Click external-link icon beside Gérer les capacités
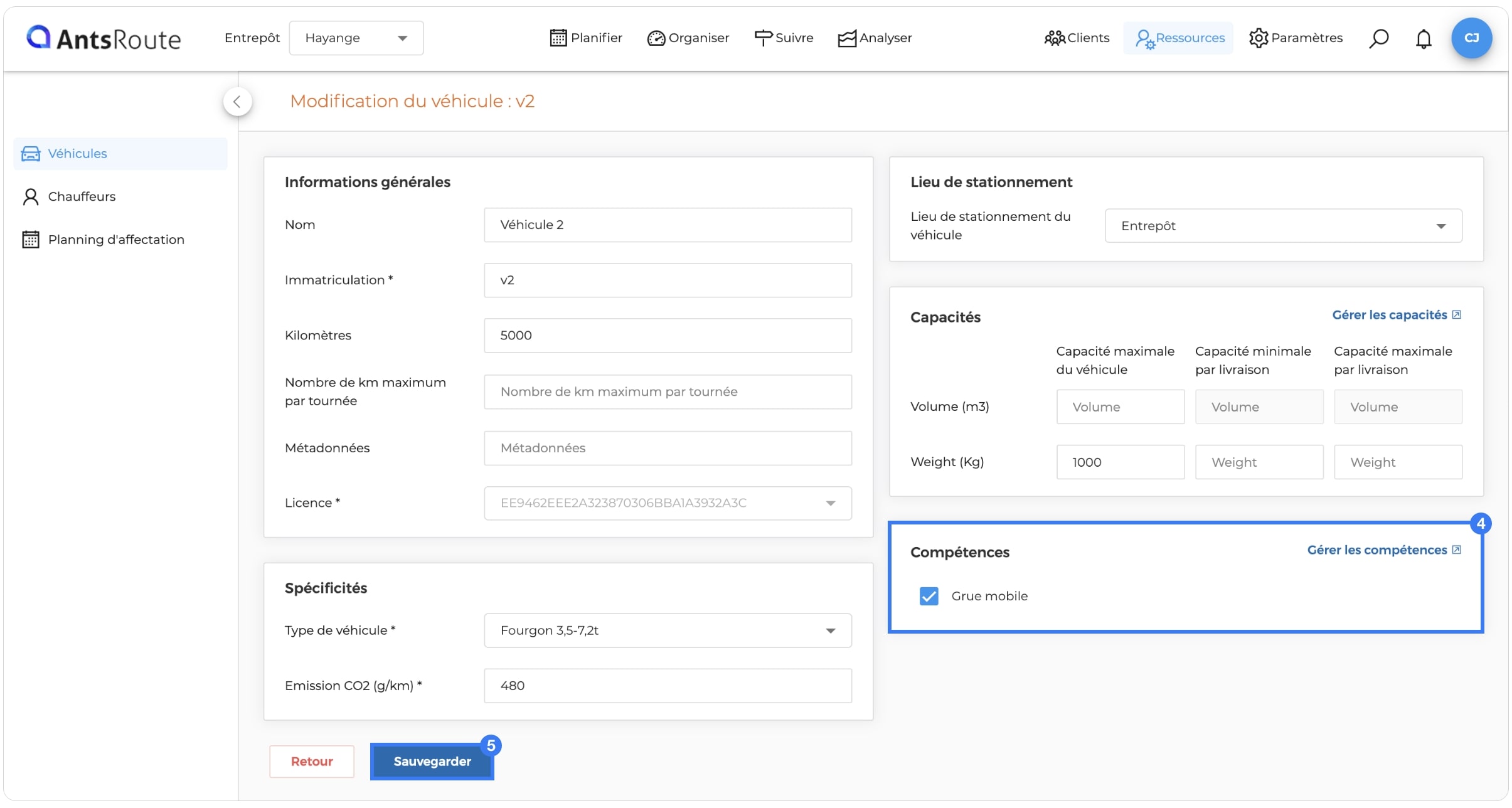Screen dimensions: 1512x808 pyautogui.click(x=1457, y=315)
